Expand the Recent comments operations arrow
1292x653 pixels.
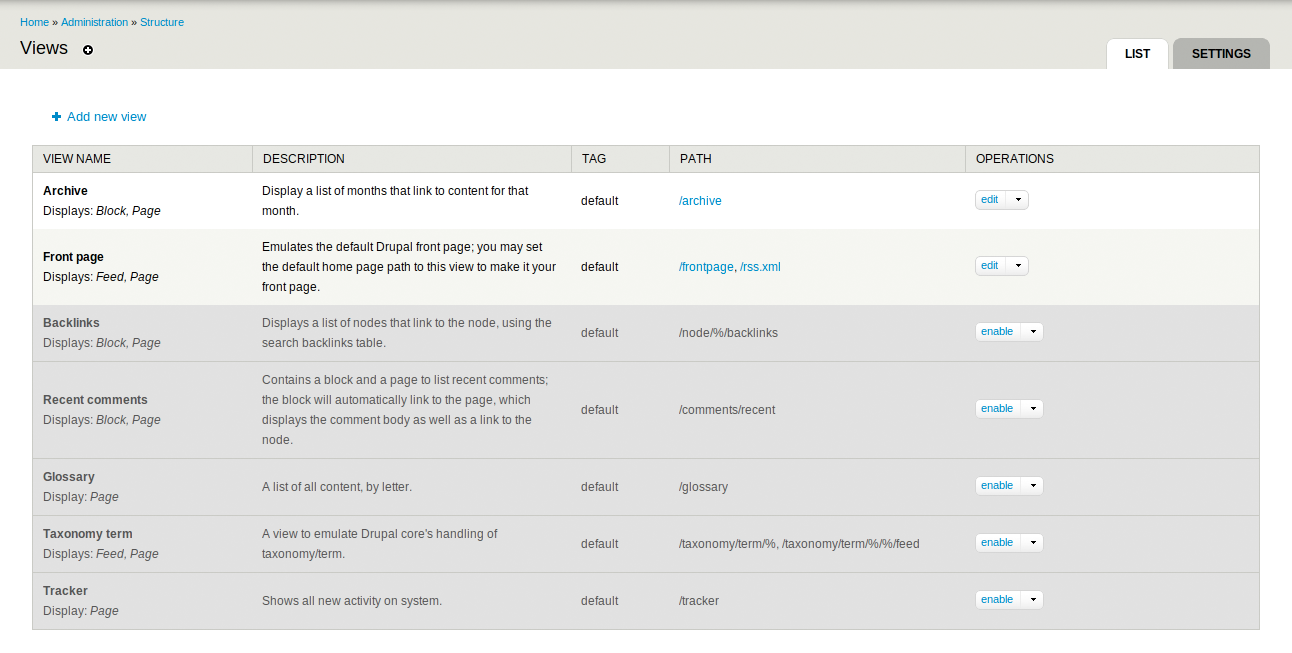pos(1032,409)
